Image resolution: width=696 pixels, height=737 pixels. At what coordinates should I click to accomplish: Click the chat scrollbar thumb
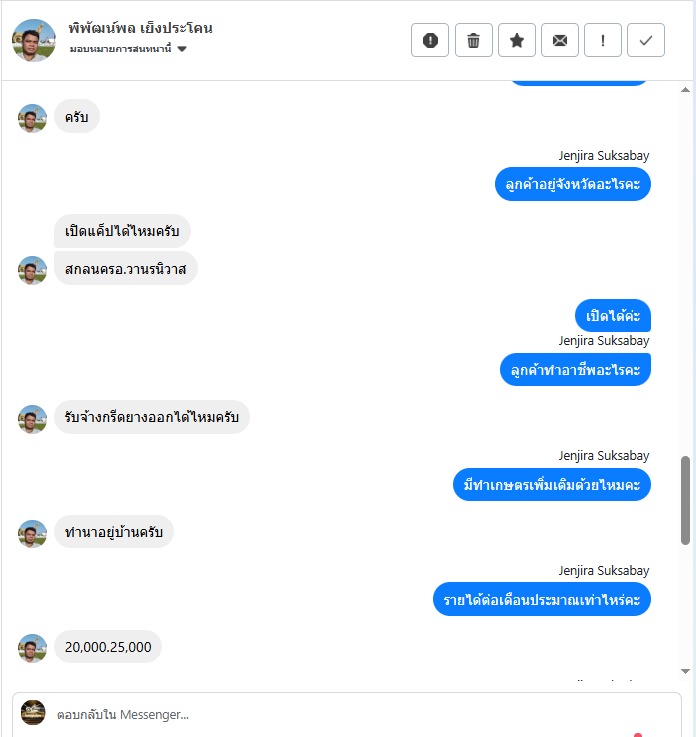click(x=685, y=500)
